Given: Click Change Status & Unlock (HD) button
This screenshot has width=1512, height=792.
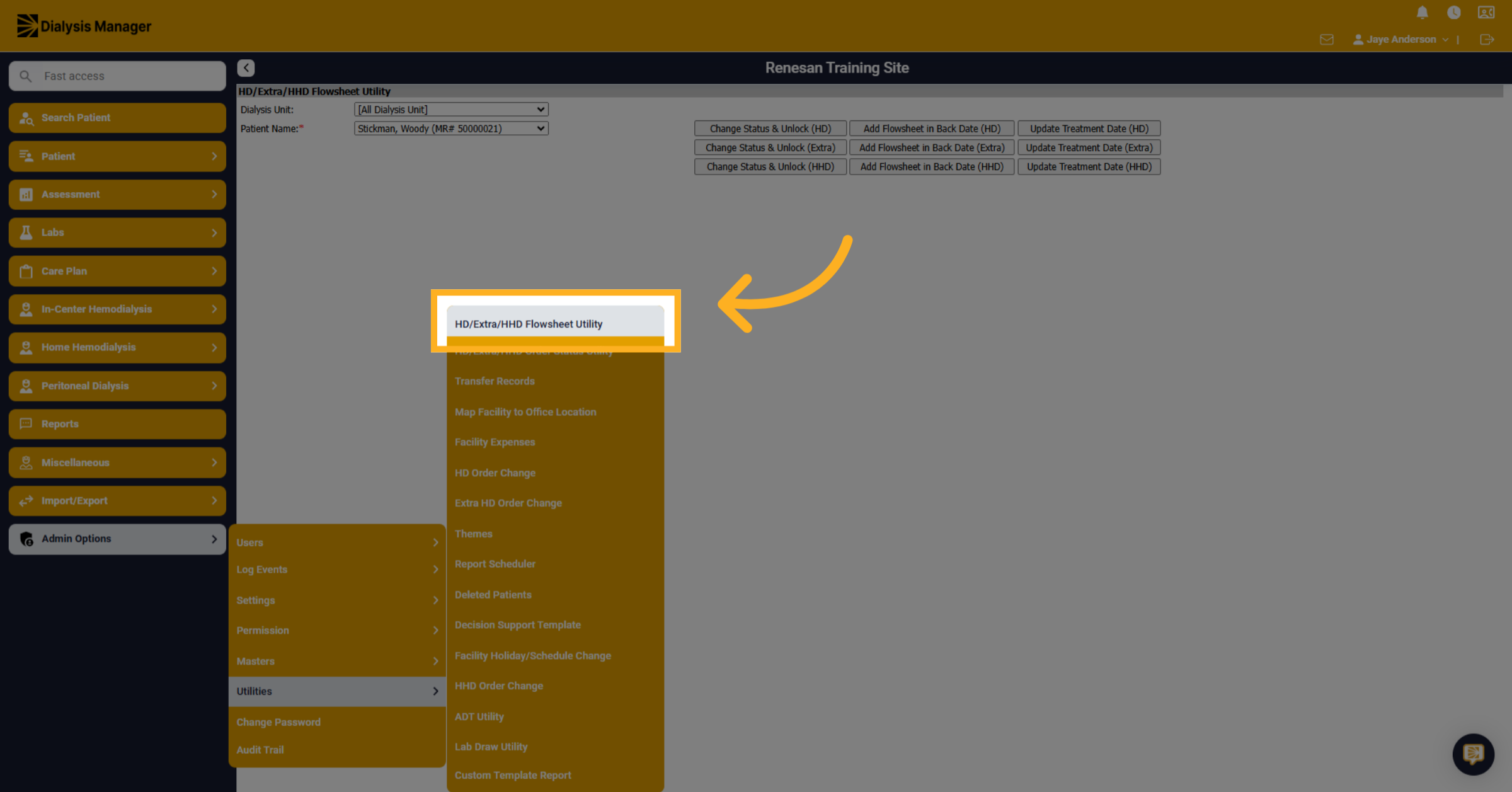Looking at the screenshot, I should coord(770,129).
